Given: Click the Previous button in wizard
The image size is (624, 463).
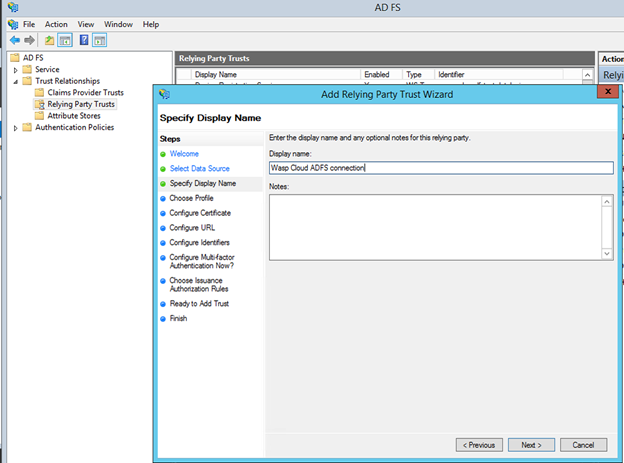Looking at the screenshot, I should click(x=479, y=444).
